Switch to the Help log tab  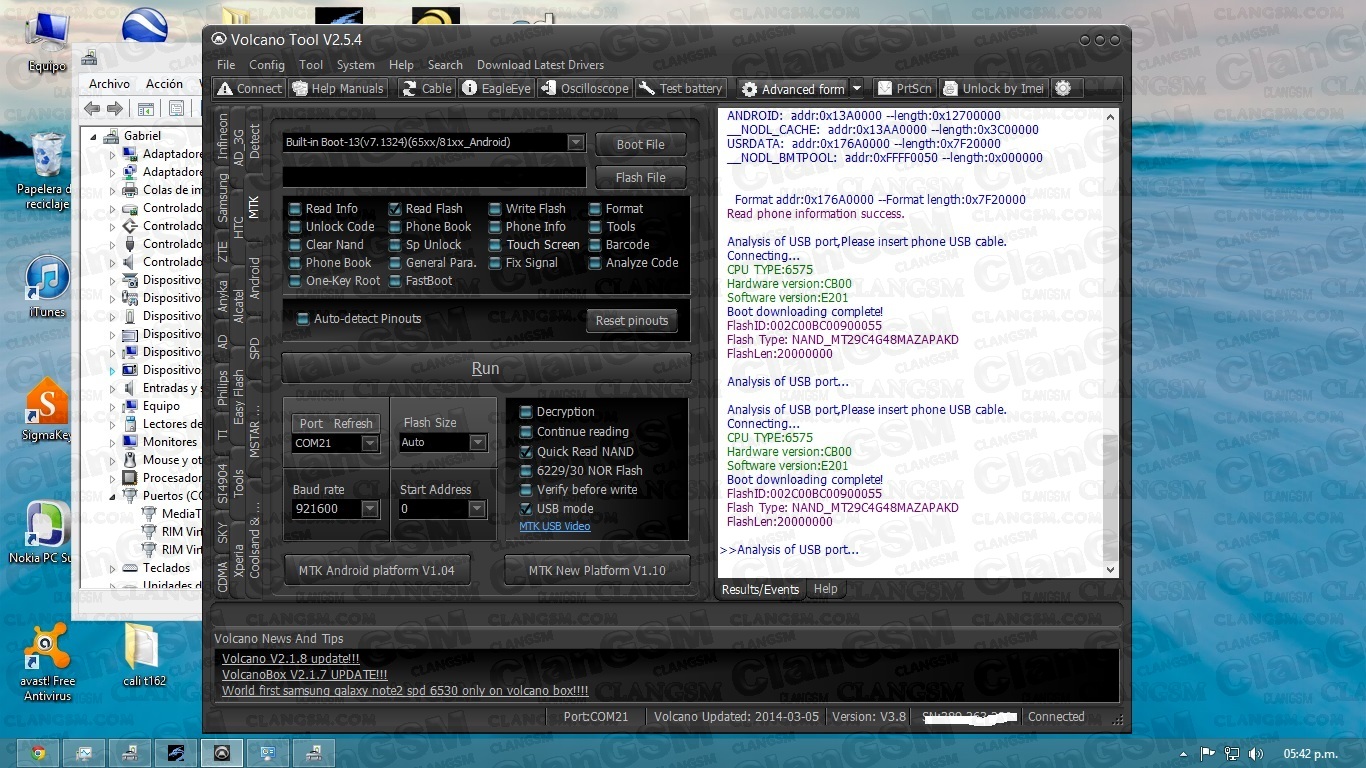point(825,589)
